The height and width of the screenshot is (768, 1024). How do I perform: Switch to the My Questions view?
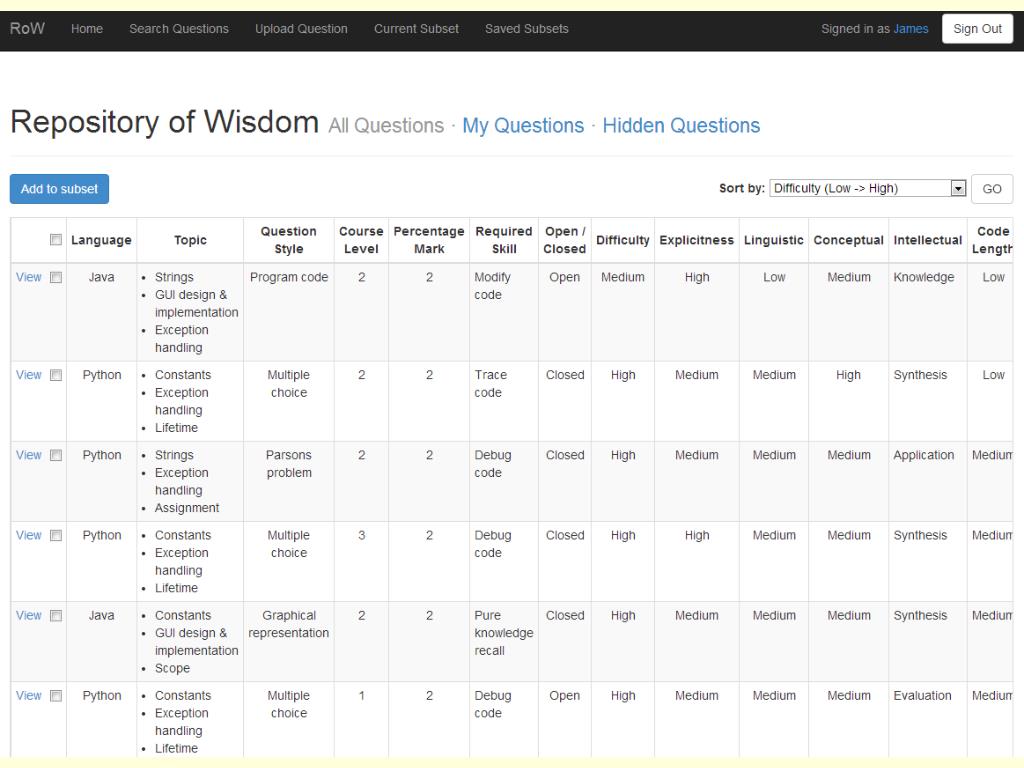pos(523,125)
